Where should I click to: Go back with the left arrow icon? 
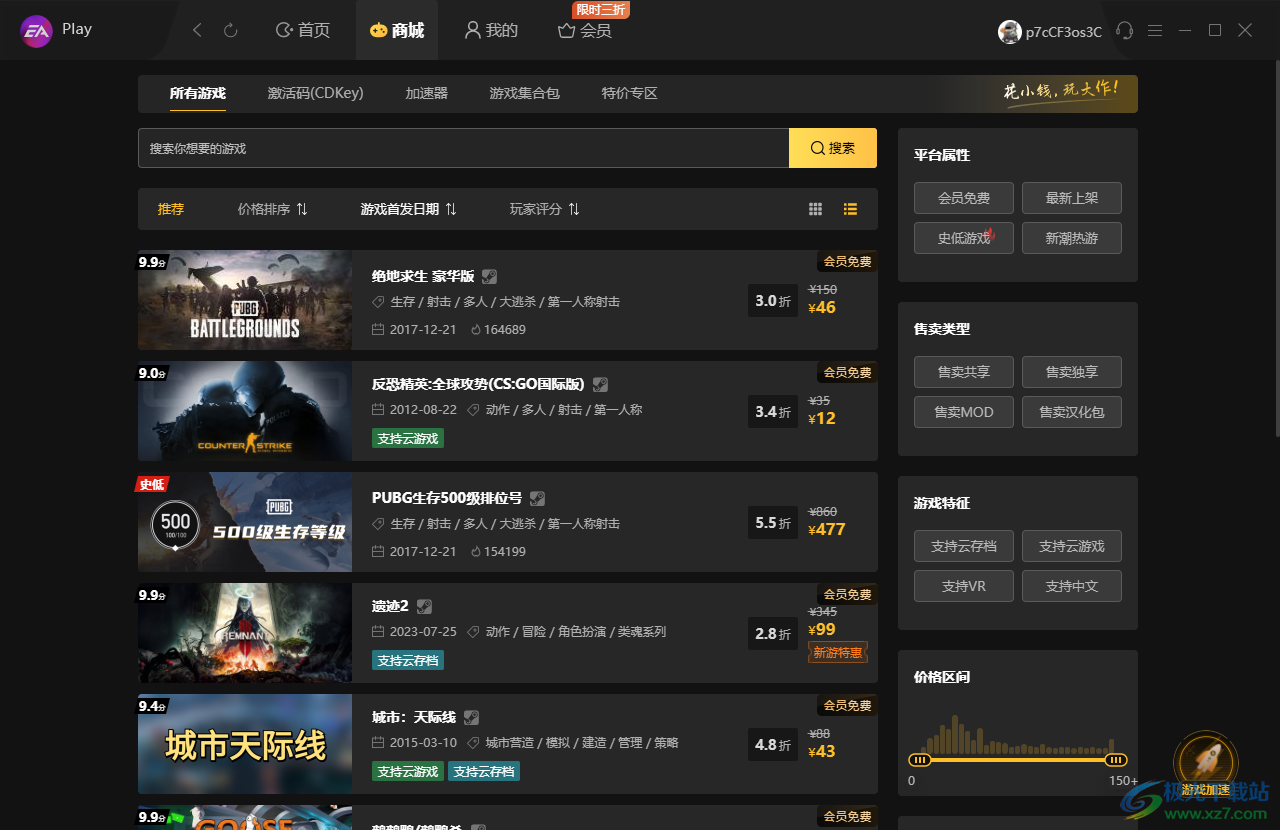197,31
